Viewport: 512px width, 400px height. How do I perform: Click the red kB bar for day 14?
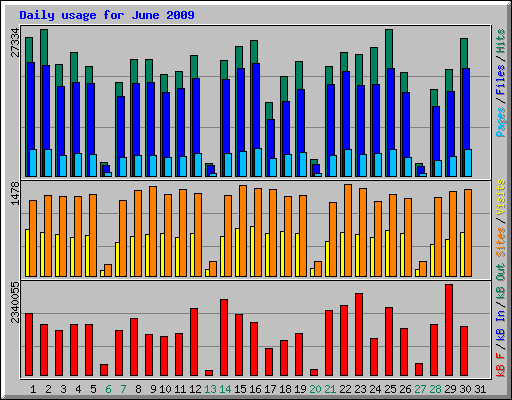(224, 338)
